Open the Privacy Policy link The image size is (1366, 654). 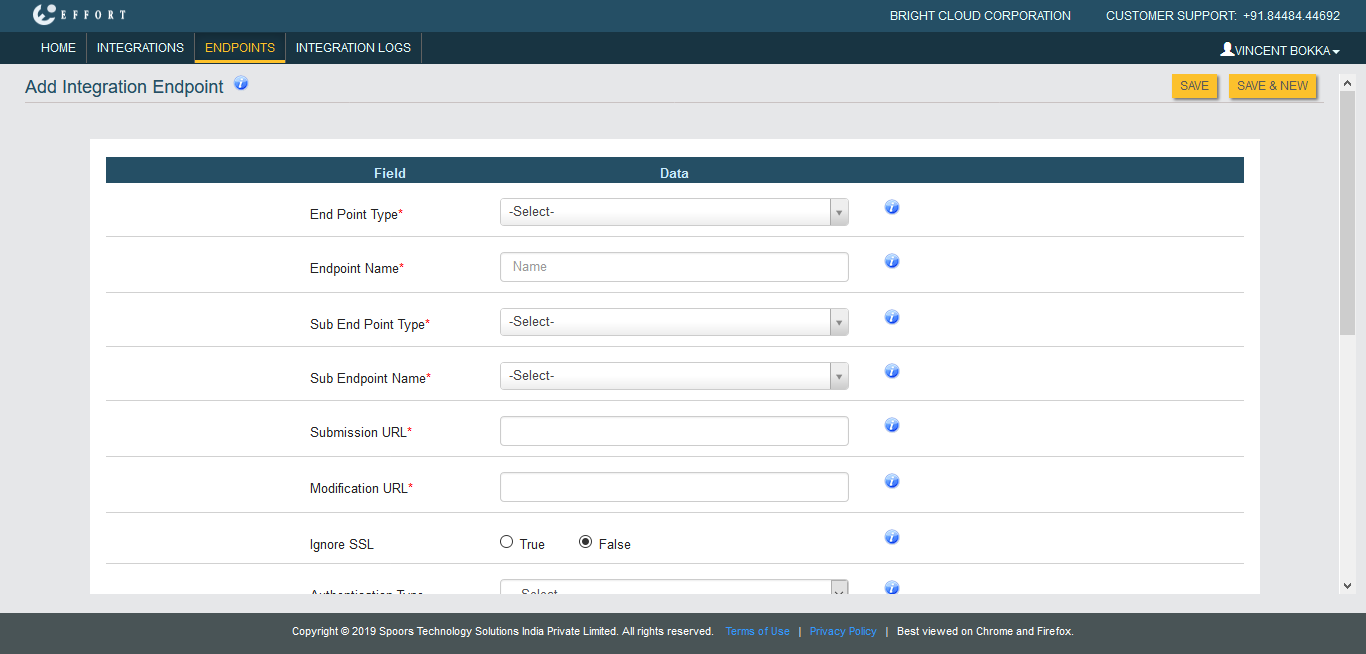point(843,632)
